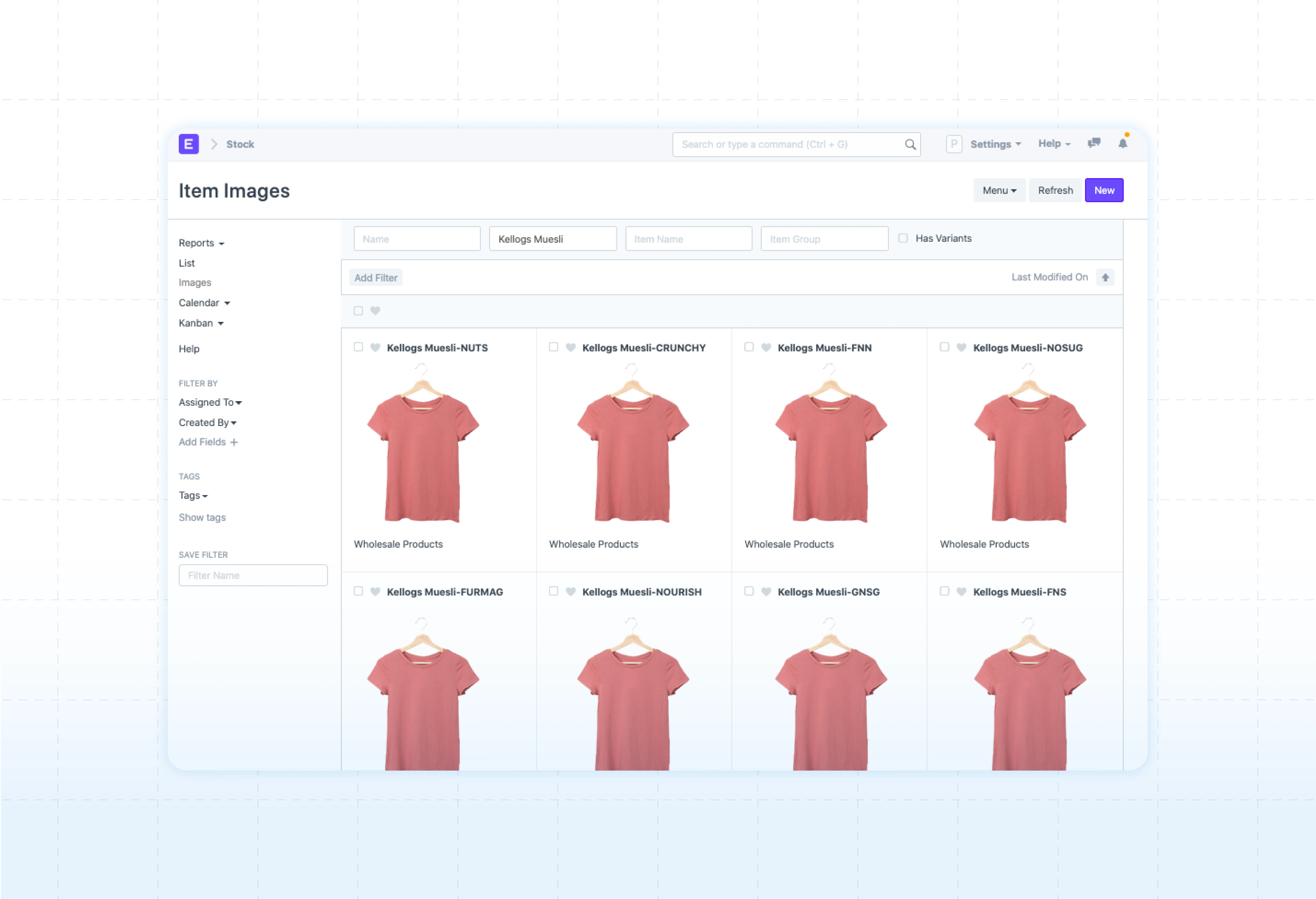
Task: Click the header row heart icon
Action: click(375, 310)
